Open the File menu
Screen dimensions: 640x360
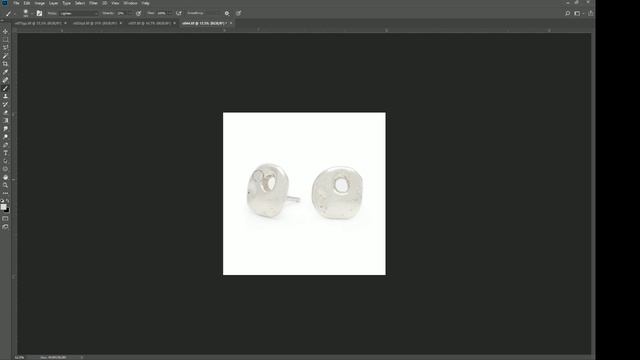point(16,3)
